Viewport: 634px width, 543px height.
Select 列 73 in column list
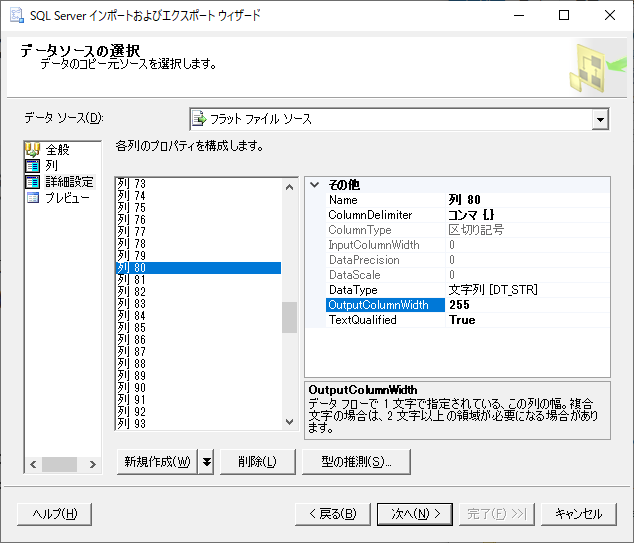[x=199, y=184]
